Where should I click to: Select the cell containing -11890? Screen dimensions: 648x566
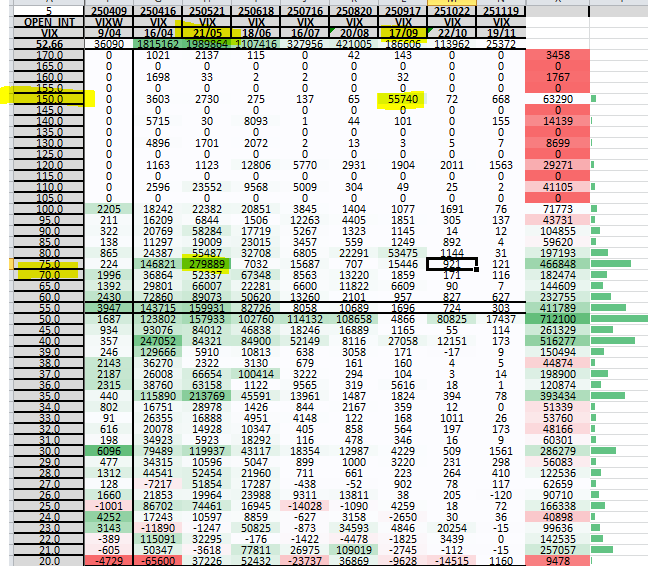click(x=158, y=528)
